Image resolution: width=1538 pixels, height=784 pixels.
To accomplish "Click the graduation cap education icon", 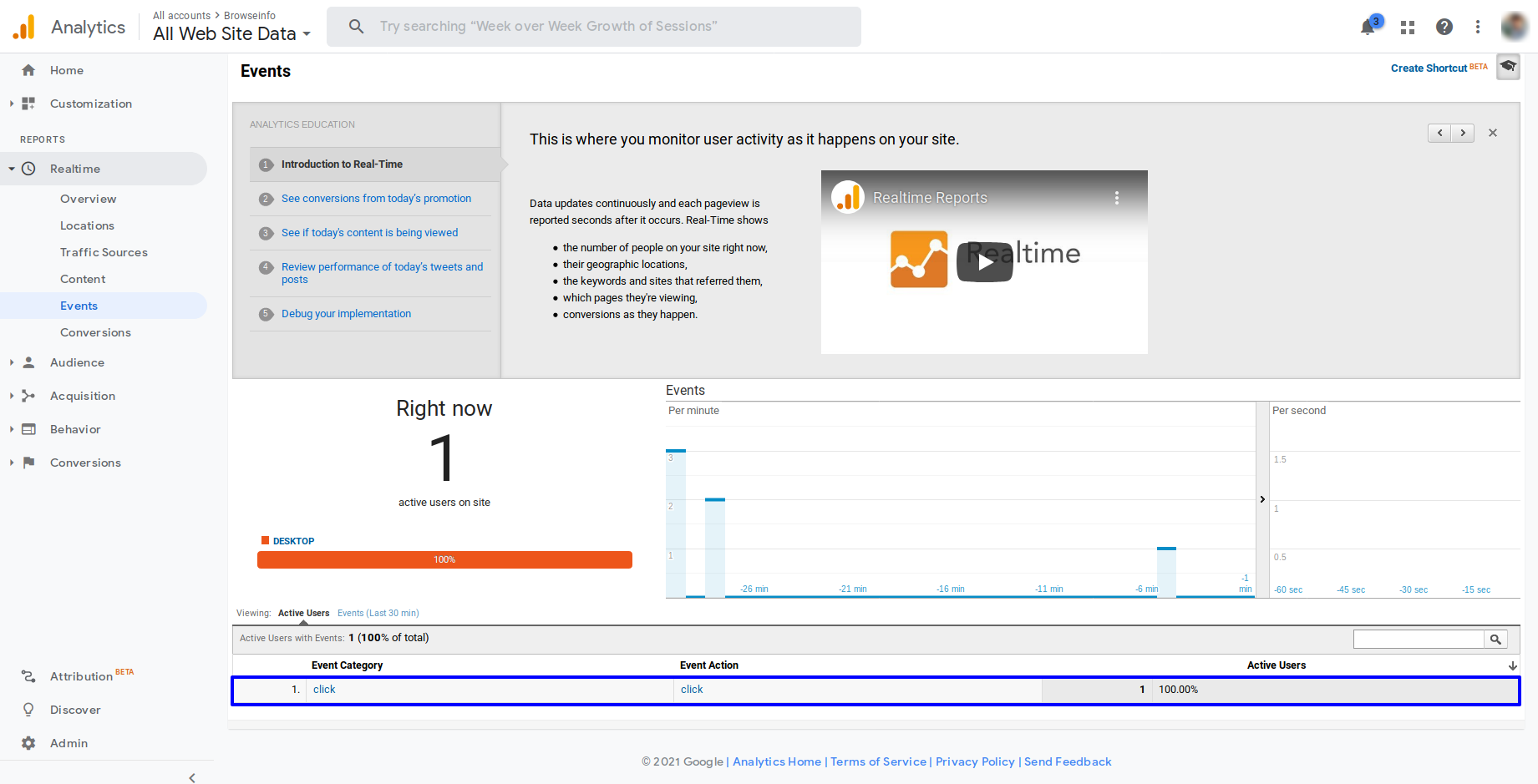I will [x=1508, y=67].
